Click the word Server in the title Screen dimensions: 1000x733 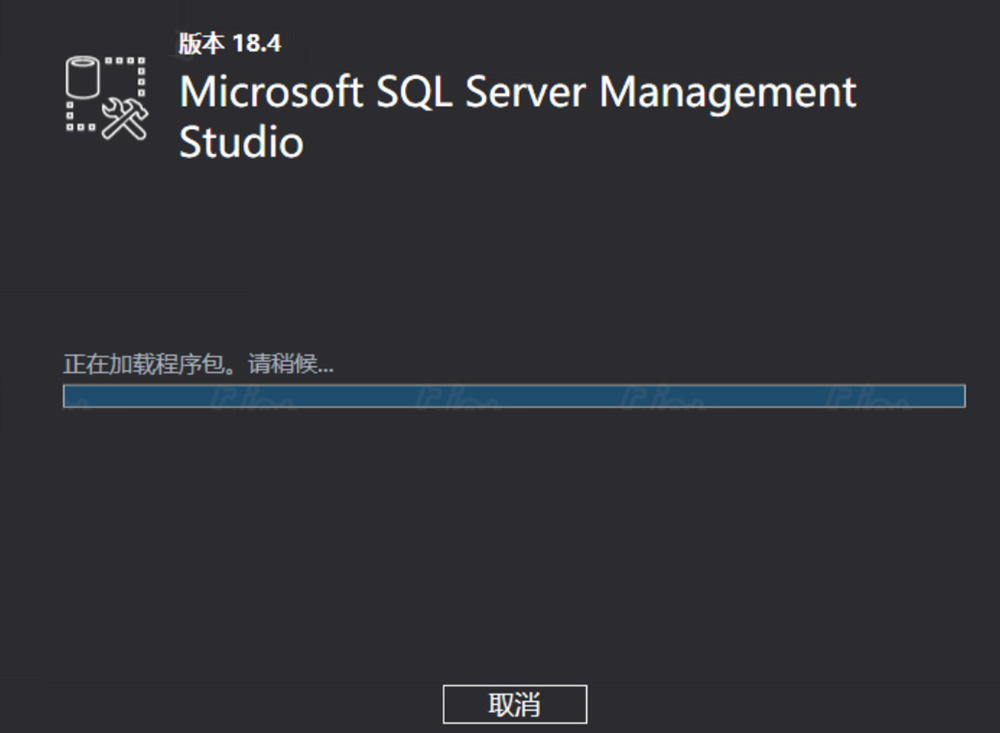click(526, 93)
